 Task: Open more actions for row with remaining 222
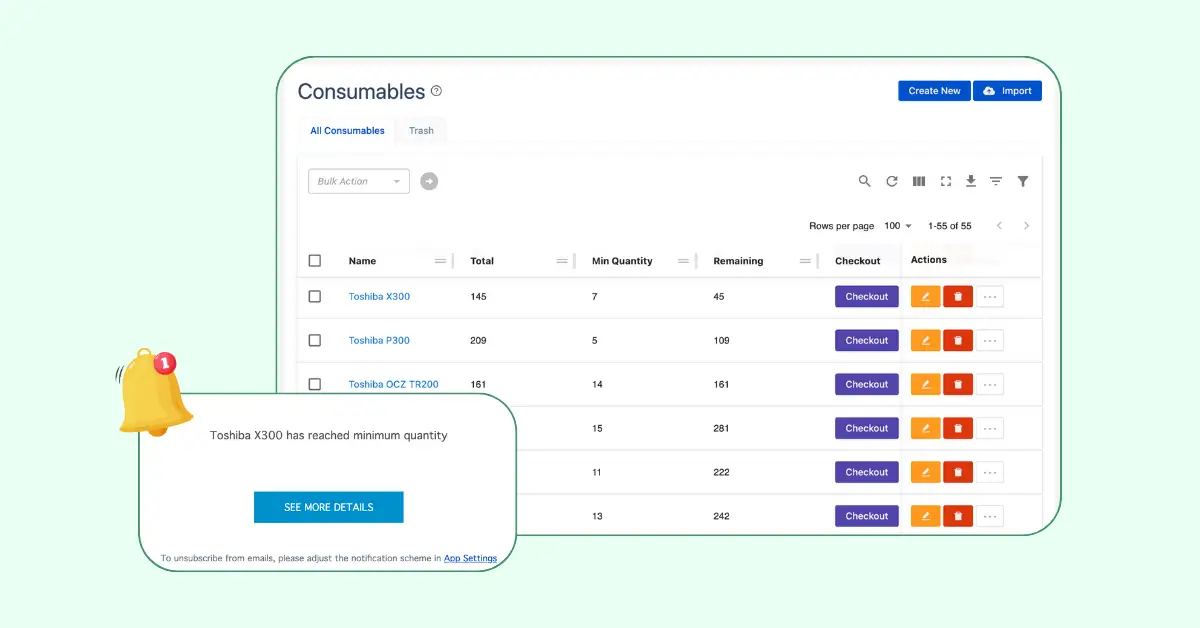click(990, 472)
